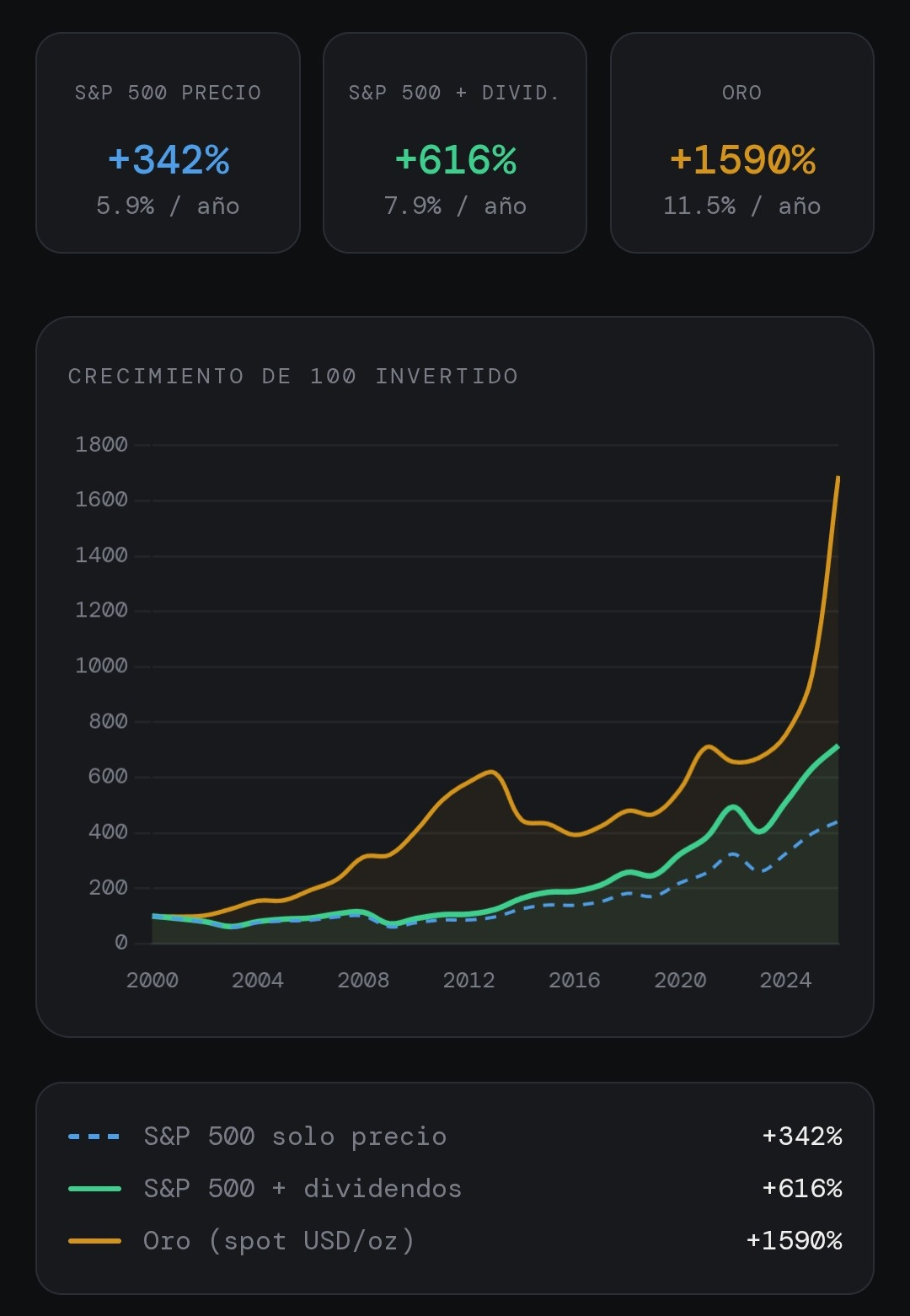Viewport: 910px width, 1316px height.
Task: Click the '5.9% / año' text
Action: [168, 206]
